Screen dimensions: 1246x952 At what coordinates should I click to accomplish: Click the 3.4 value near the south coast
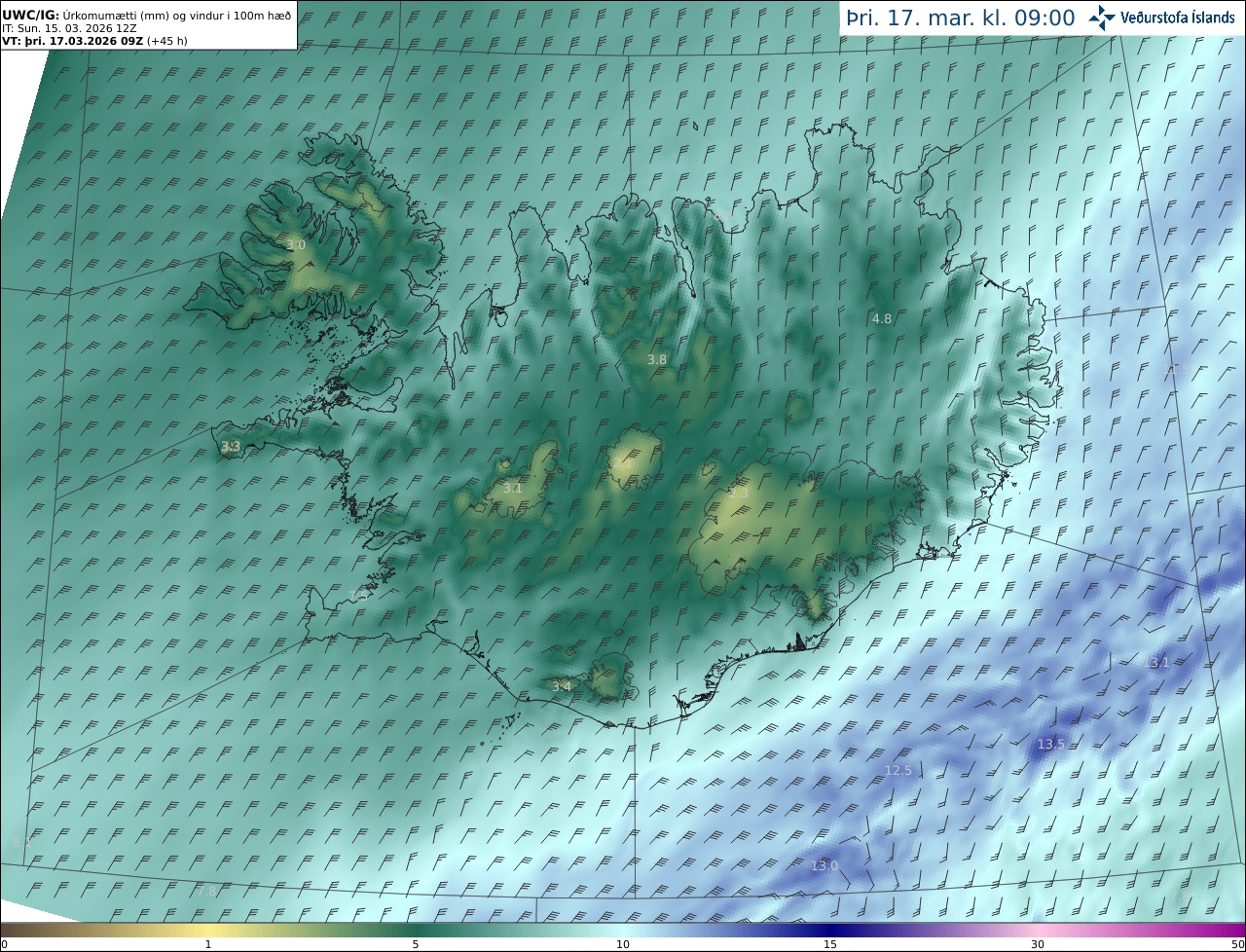point(562,686)
